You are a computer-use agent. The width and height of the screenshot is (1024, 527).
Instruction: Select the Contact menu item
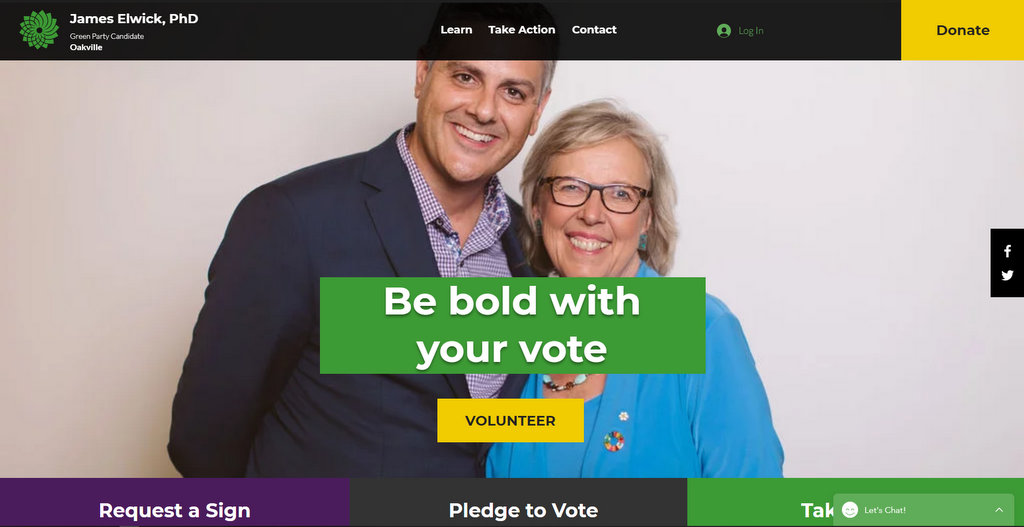tap(594, 29)
